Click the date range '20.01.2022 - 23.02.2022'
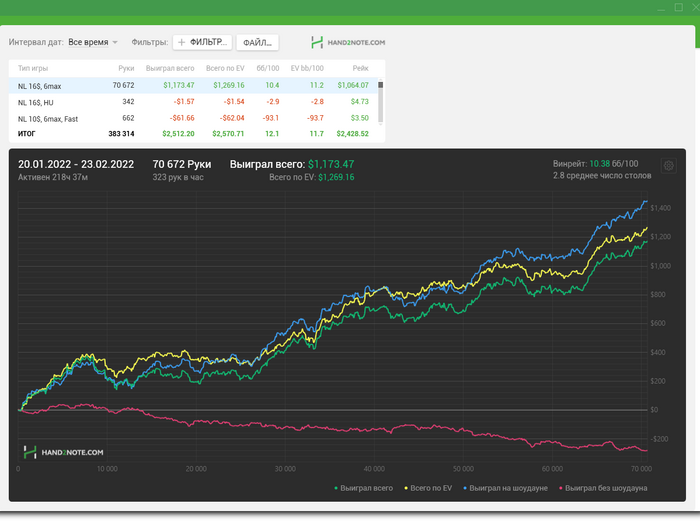Screen dimensions: 700x521 [x=76, y=164]
